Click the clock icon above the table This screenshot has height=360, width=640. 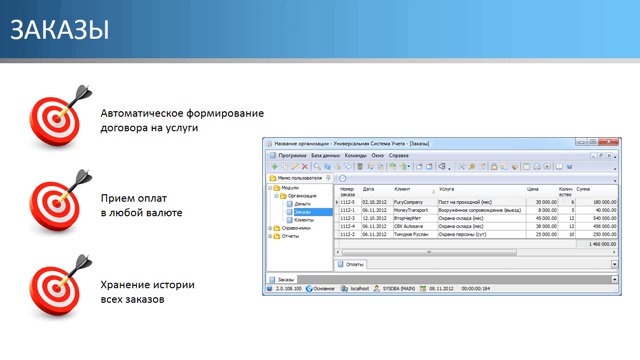click(x=343, y=178)
